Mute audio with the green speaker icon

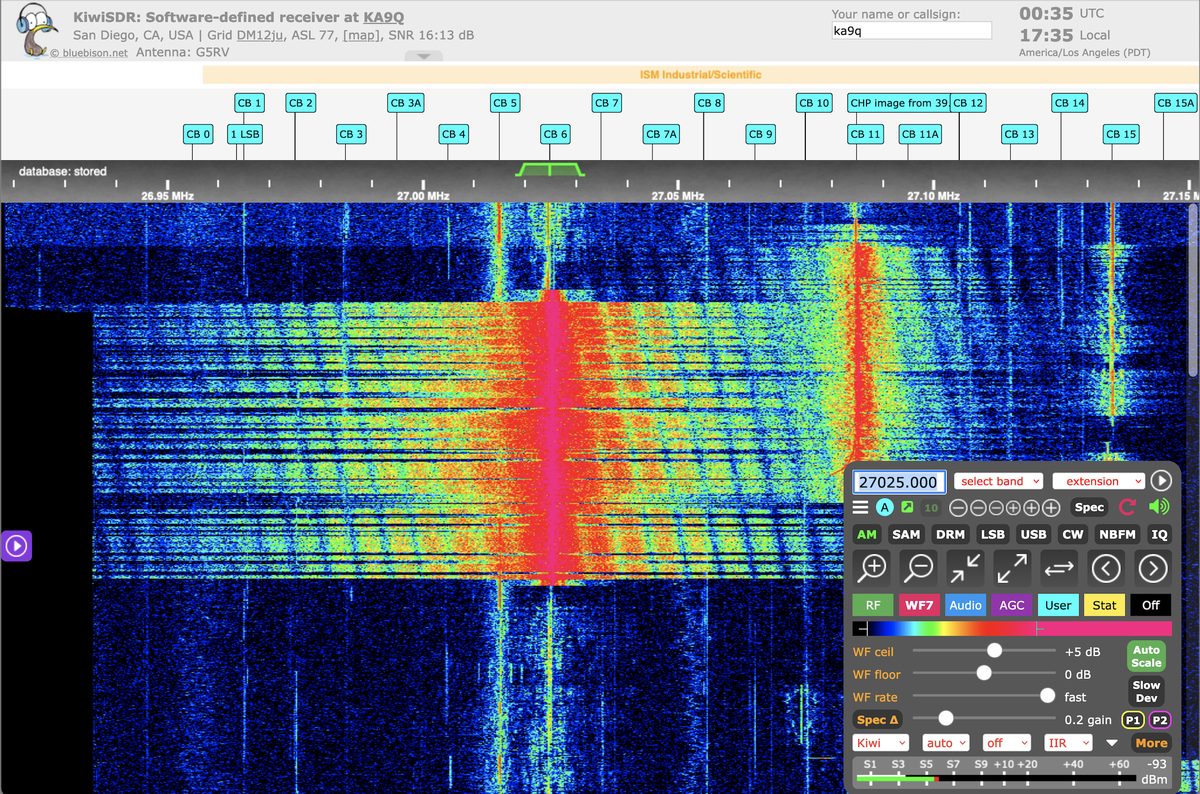1159,507
